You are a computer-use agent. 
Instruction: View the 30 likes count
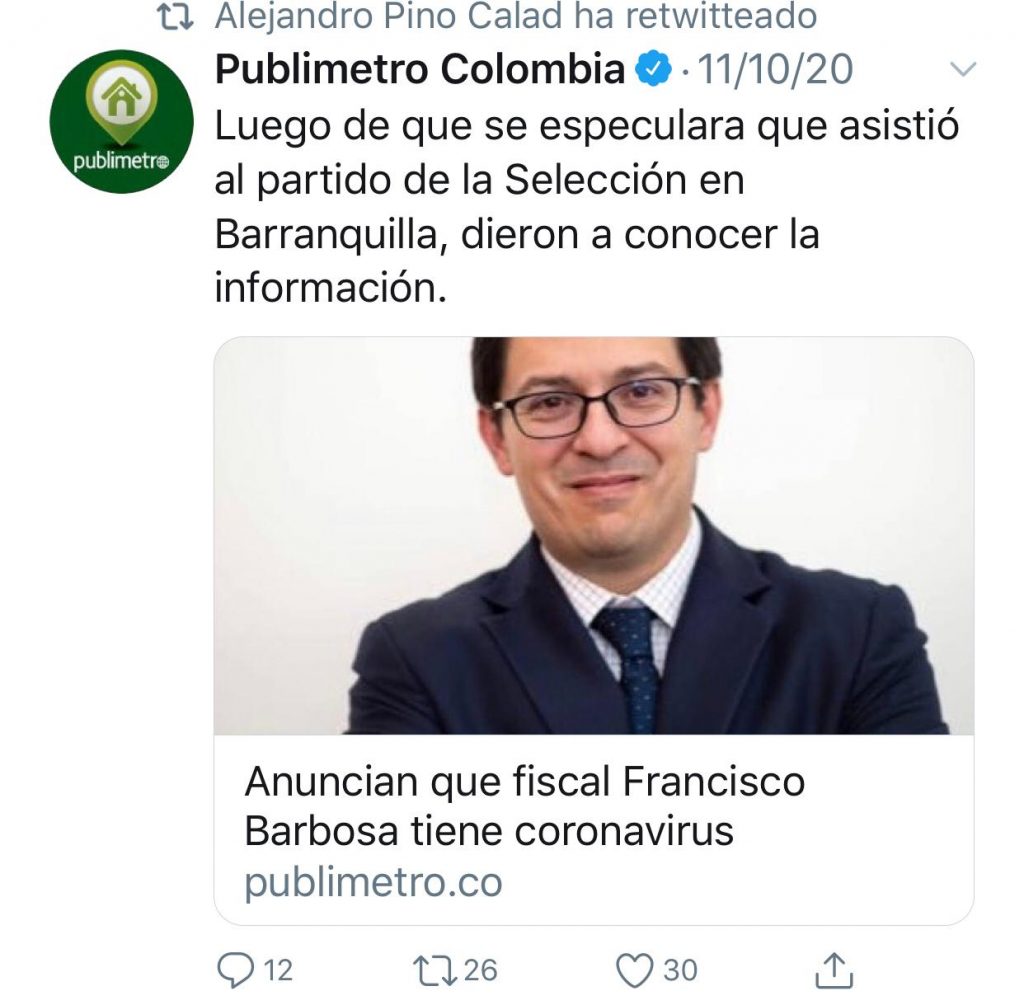point(681,970)
